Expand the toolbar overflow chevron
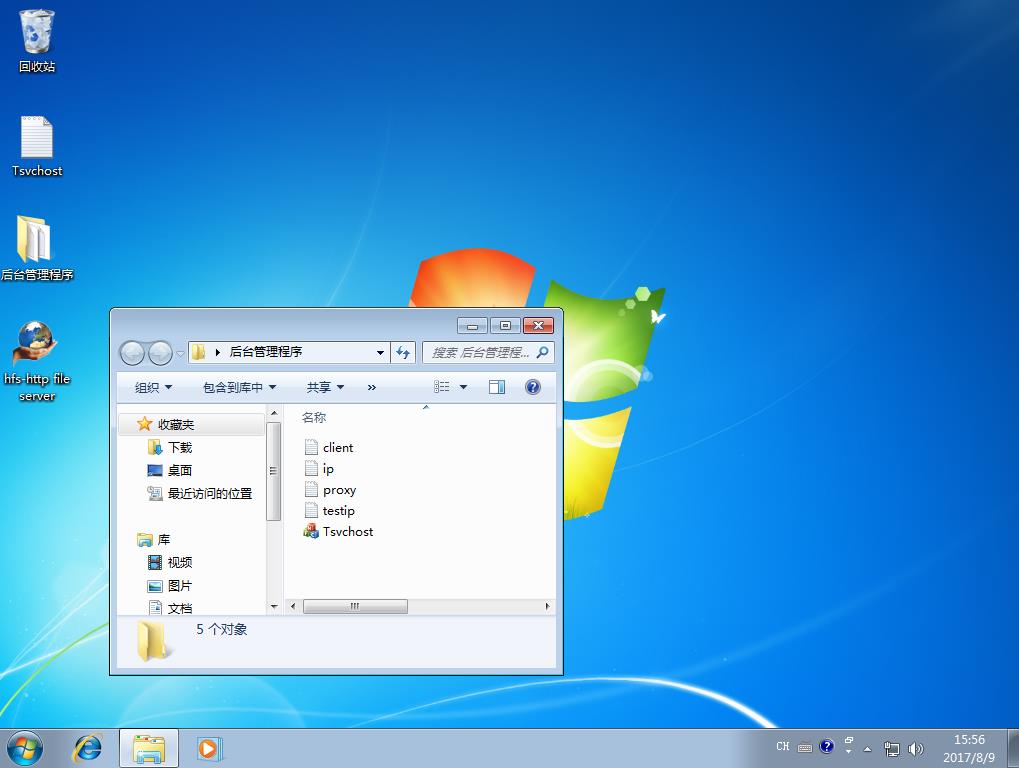Screen dimensions: 1019x768 (372, 387)
